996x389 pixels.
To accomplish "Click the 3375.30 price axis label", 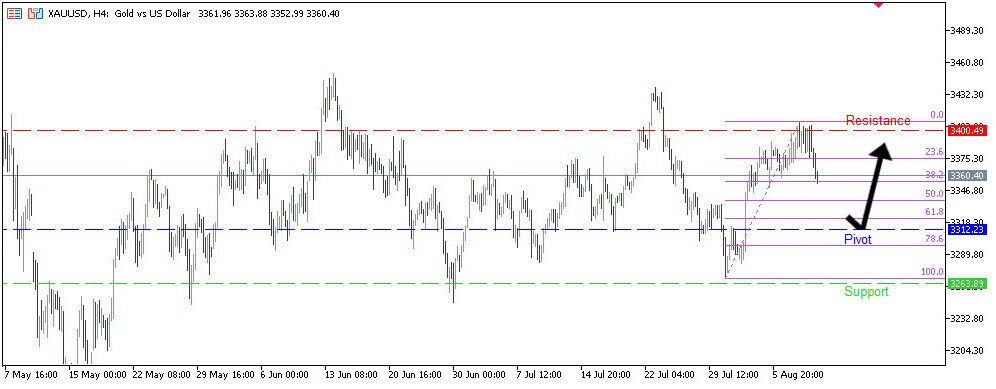I will (x=967, y=159).
